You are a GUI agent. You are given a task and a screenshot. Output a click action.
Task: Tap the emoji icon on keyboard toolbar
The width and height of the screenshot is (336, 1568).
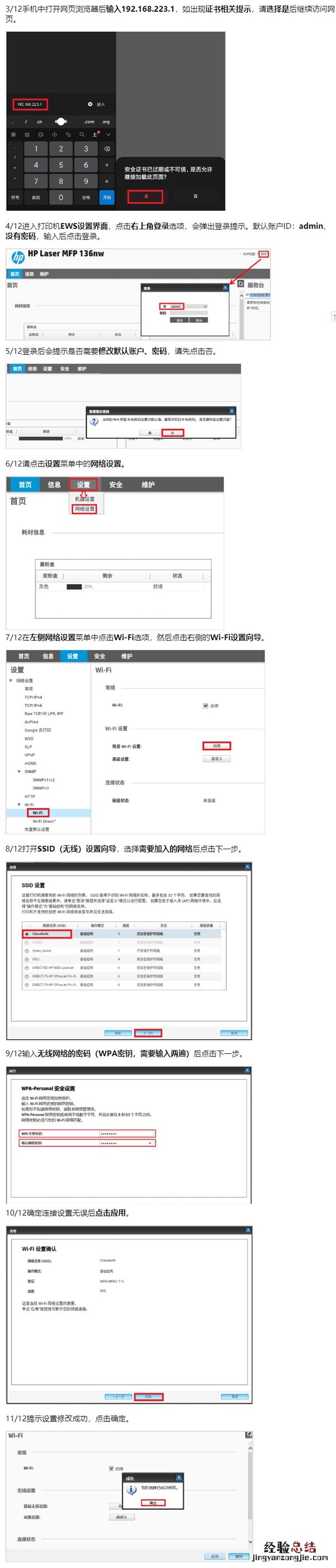tap(41, 135)
